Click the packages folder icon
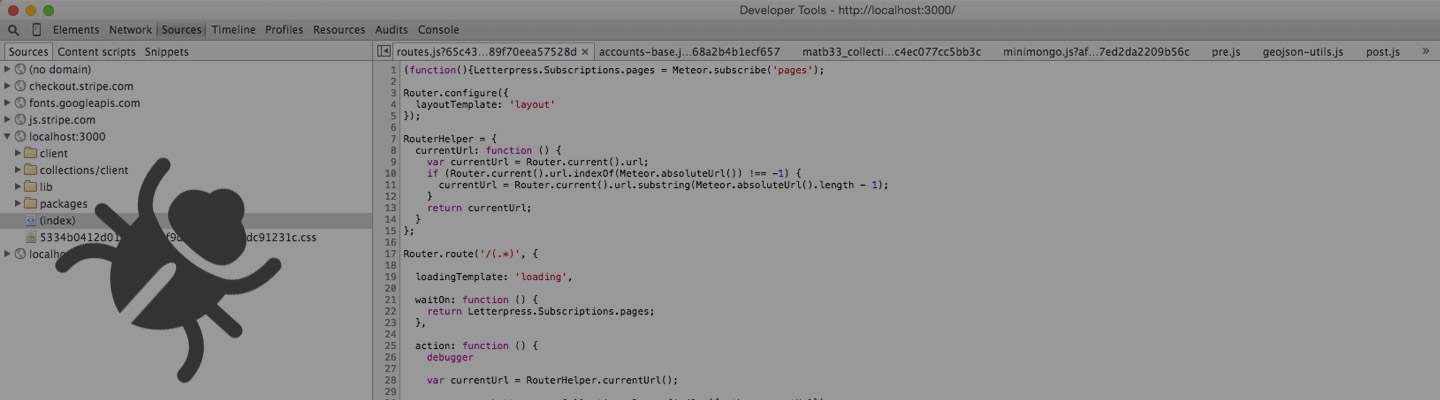This screenshot has height=400, width=1440. point(31,203)
